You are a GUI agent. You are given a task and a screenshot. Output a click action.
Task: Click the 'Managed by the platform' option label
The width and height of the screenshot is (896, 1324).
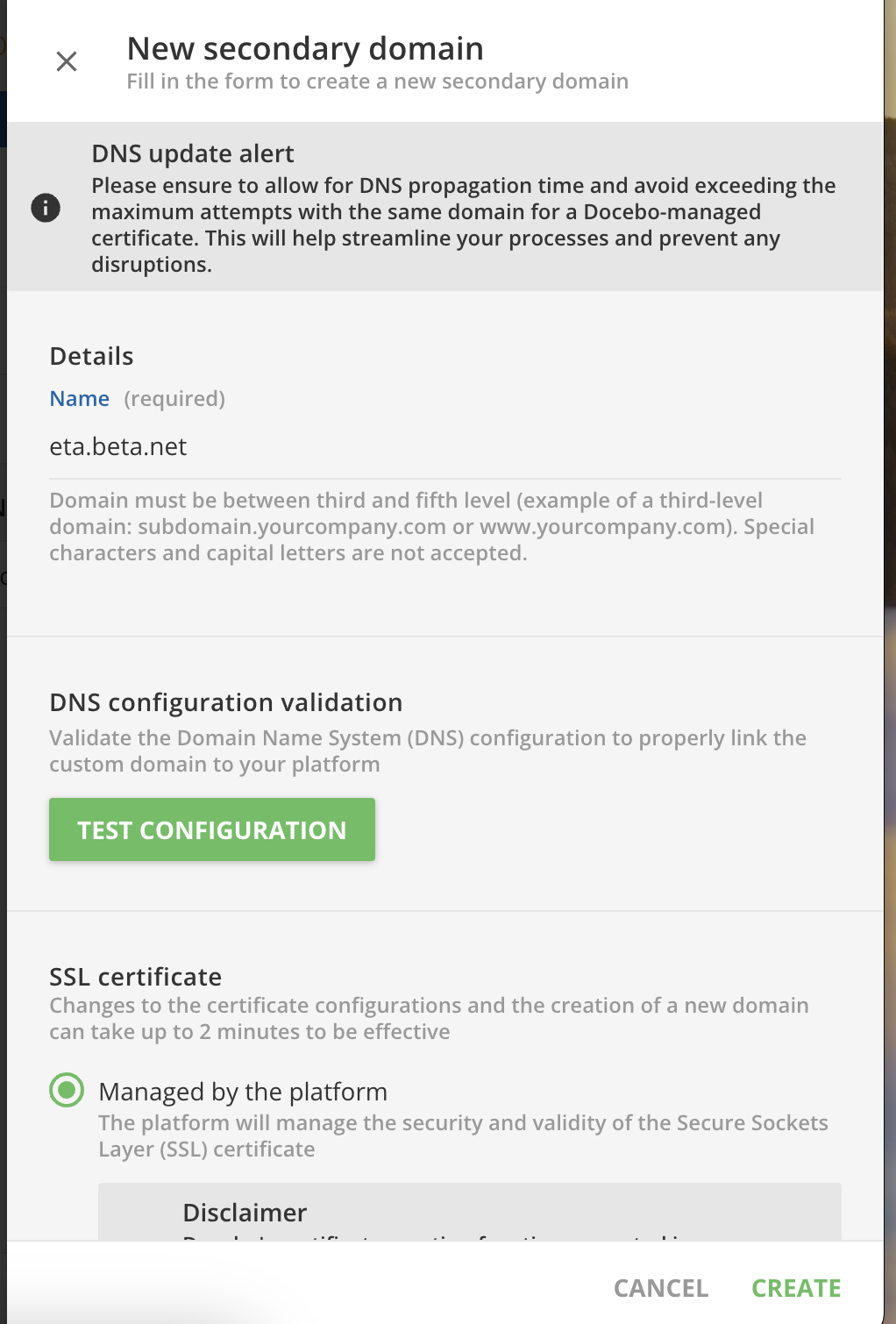click(x=243, y=1092)
